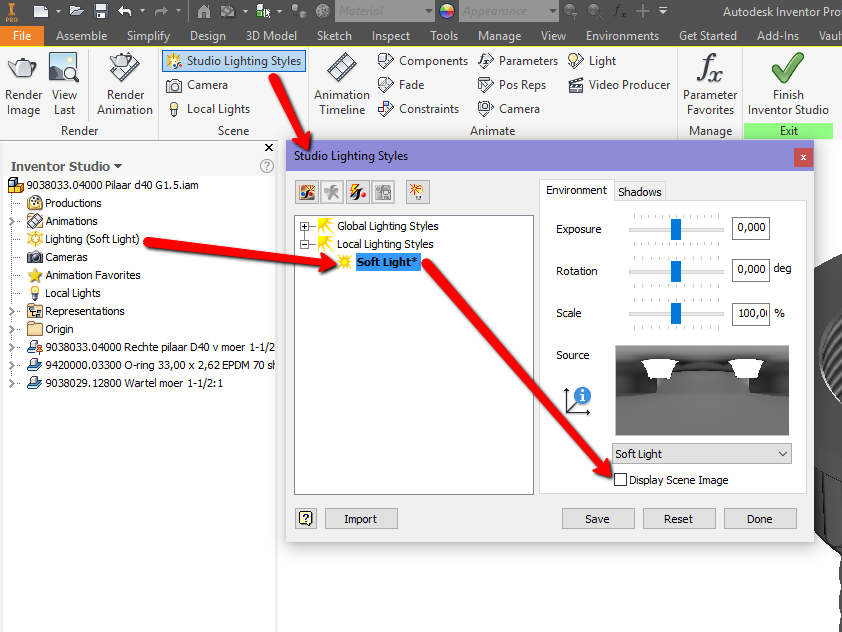Click browser panel help question mark
Image resolution: width=842 pixels, height=632 pixels.
267,166
